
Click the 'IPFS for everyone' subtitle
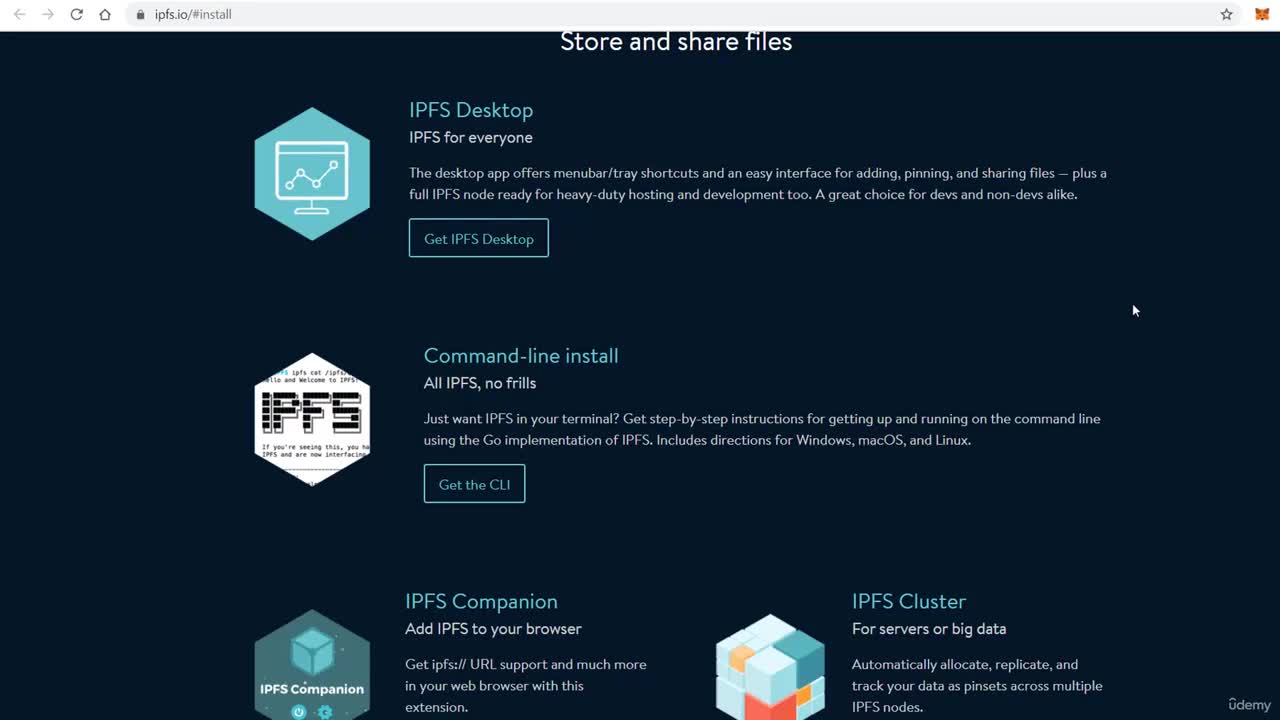point(471,137)
